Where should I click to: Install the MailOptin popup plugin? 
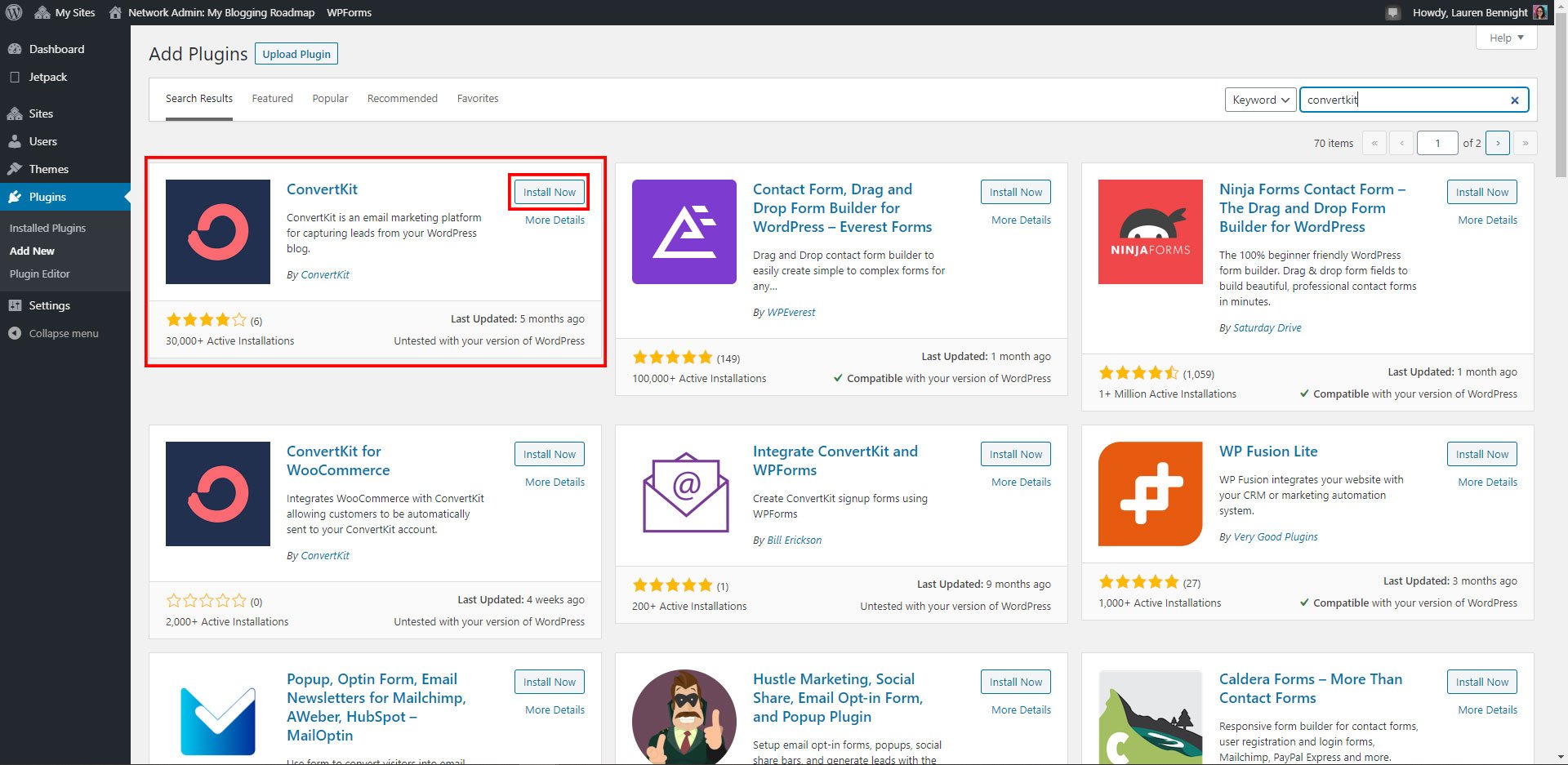tap(549, 682)
